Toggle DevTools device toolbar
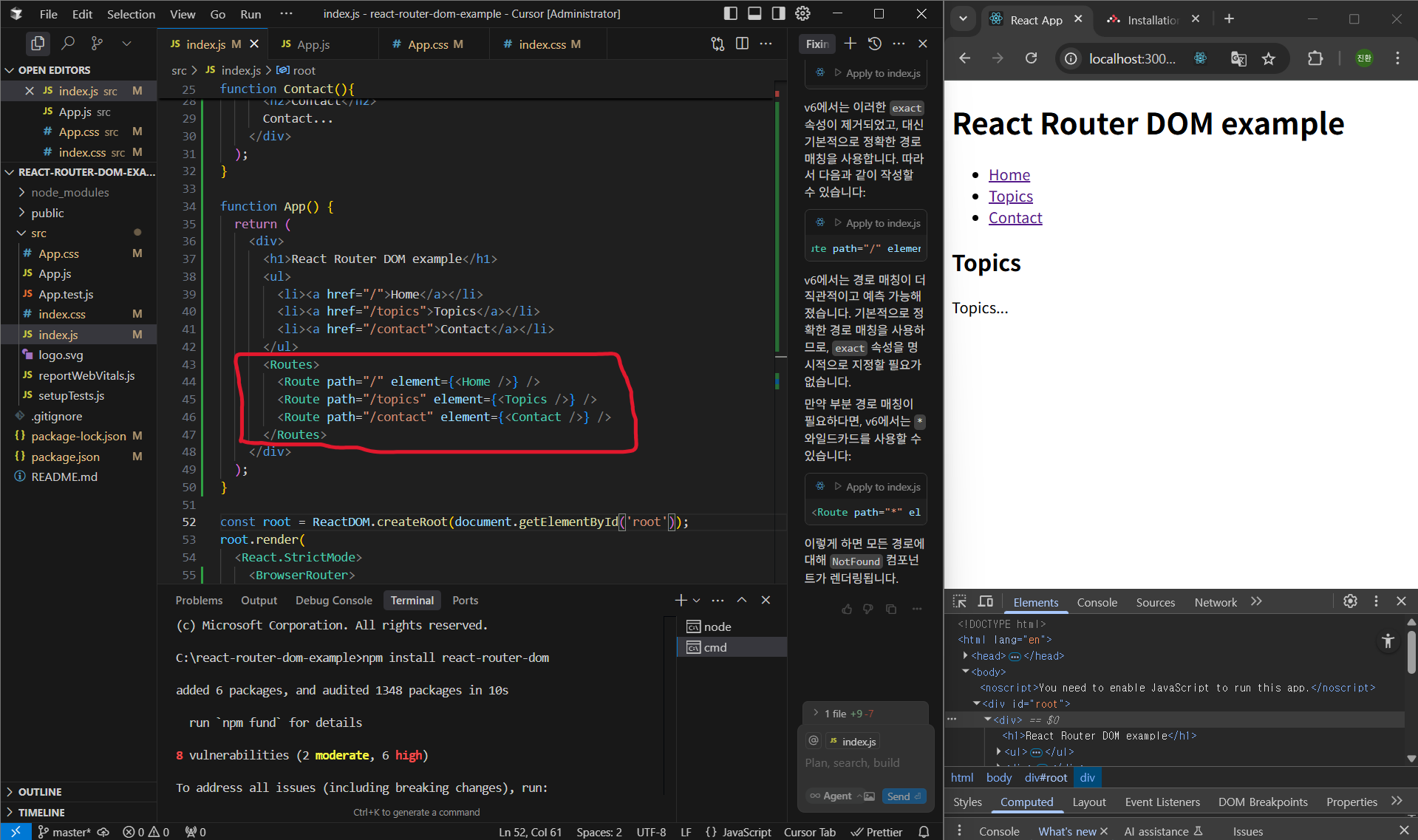 tap(986, 601)
